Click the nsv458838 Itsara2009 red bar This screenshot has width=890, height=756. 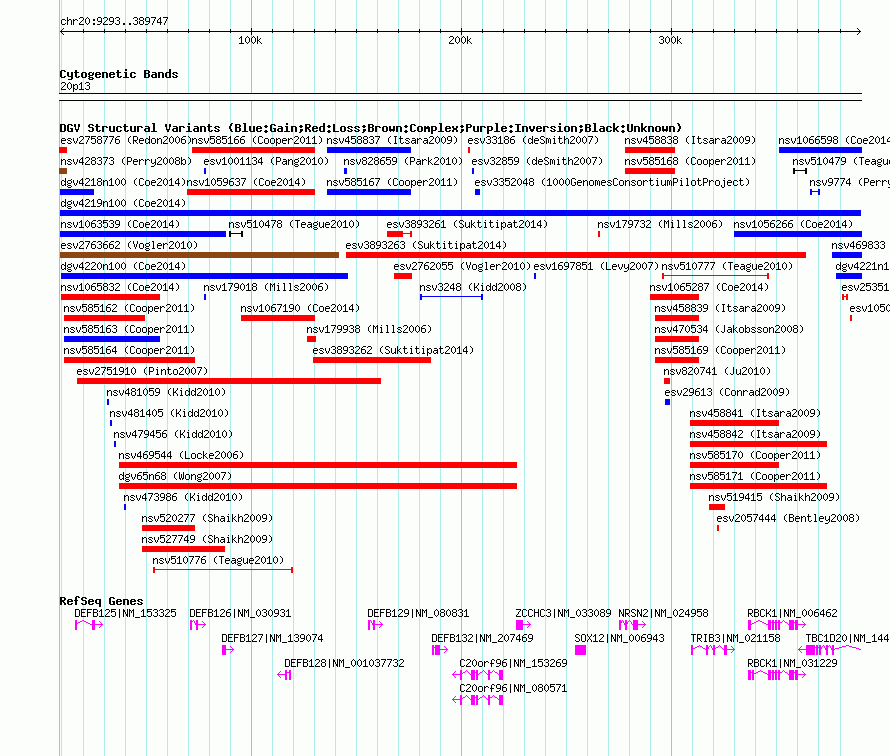click(650, 150)
